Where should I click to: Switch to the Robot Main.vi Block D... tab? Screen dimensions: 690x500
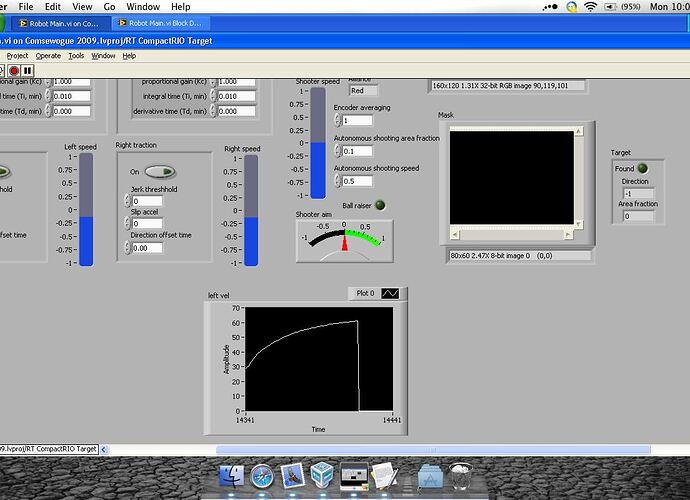160,23
